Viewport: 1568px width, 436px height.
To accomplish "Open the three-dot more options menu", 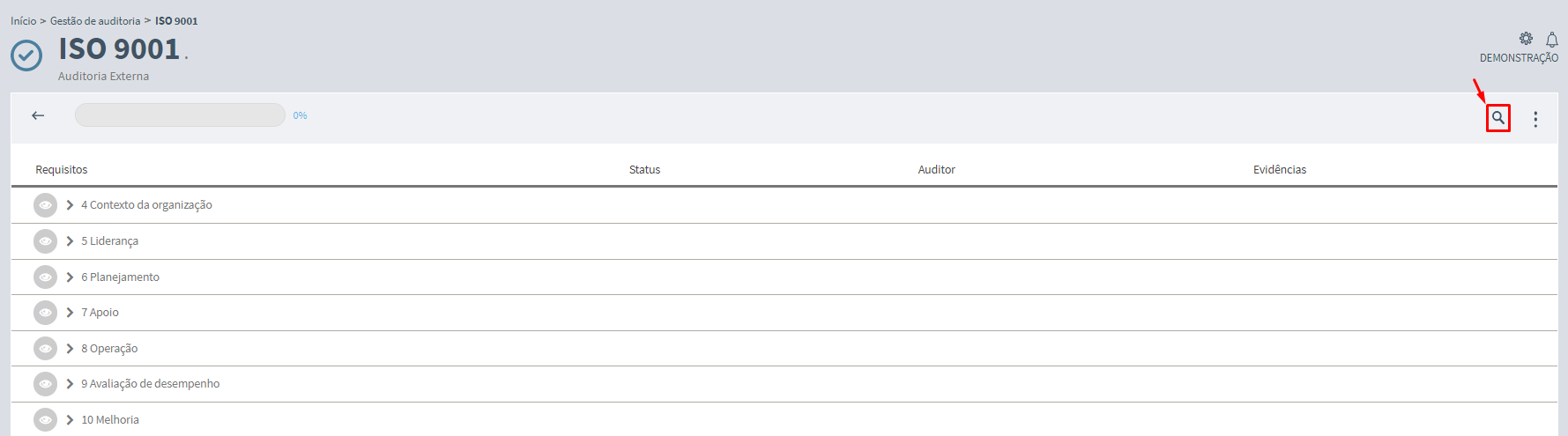I will 1535,119.
